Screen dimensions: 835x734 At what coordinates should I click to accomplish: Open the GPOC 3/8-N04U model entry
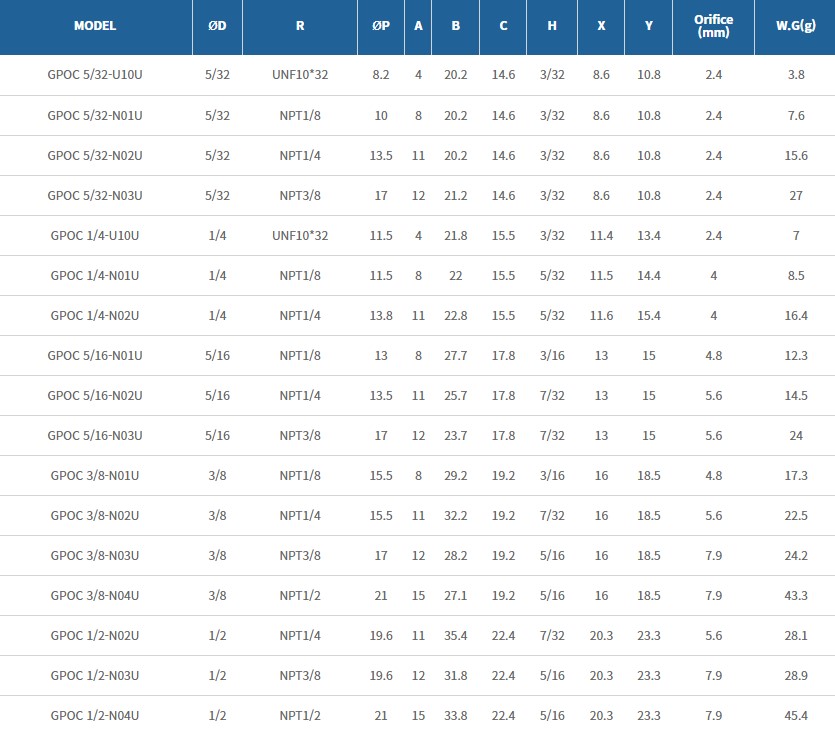[x=95, y=595]
